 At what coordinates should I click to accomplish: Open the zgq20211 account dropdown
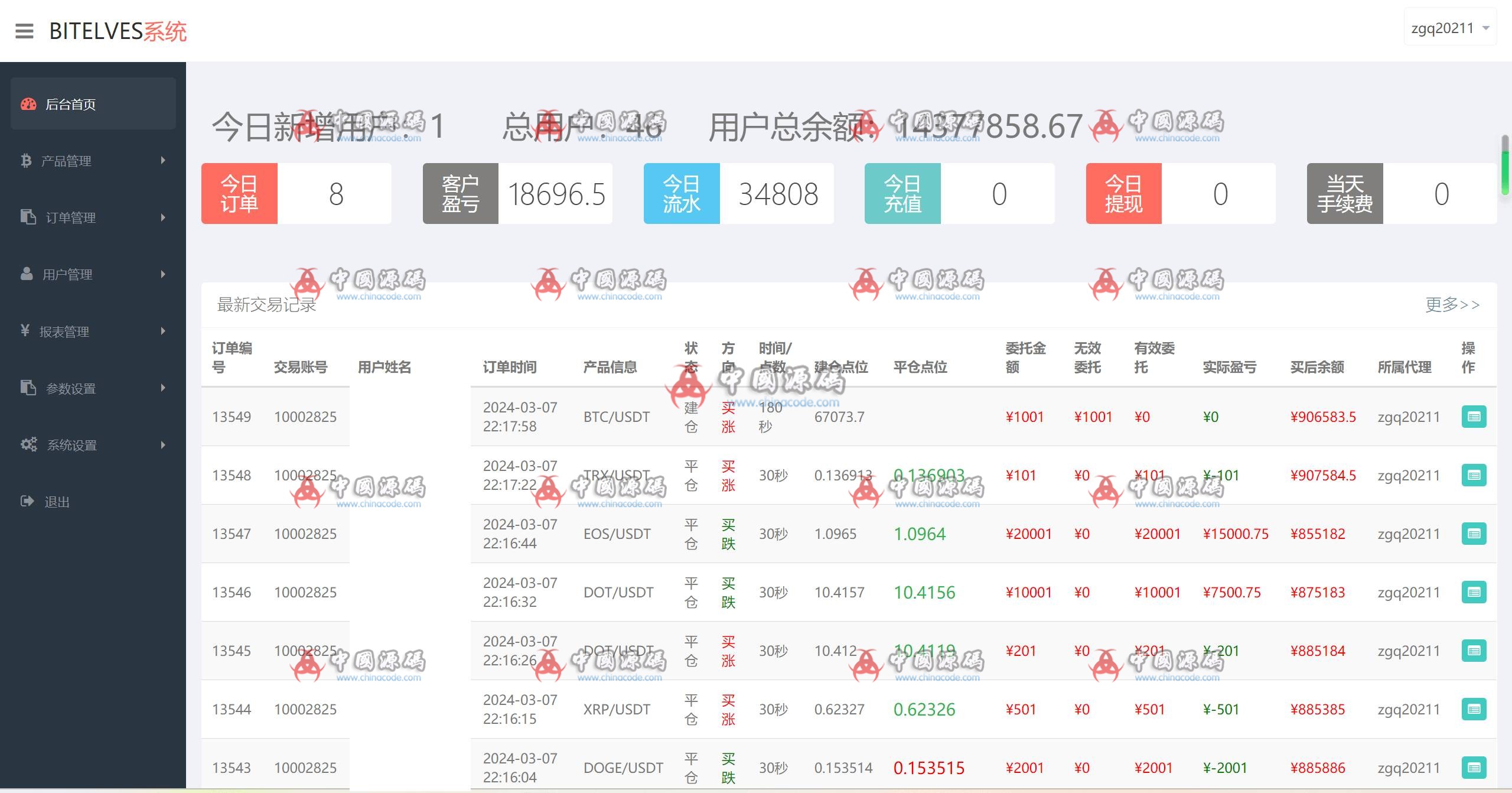[1450, 27]
